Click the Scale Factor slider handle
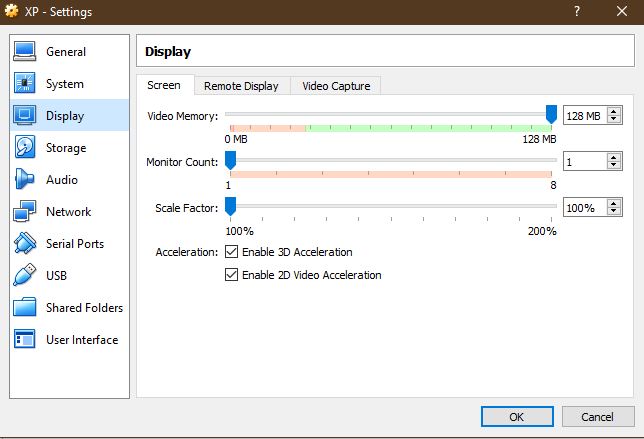This screenshot has width=644, height=439. (x=230, y=206)
